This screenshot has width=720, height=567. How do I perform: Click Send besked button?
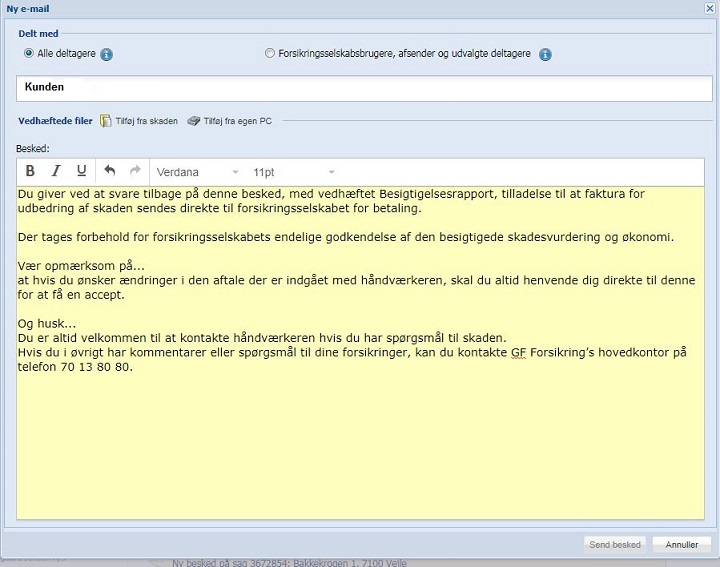[x=615, y=545]
